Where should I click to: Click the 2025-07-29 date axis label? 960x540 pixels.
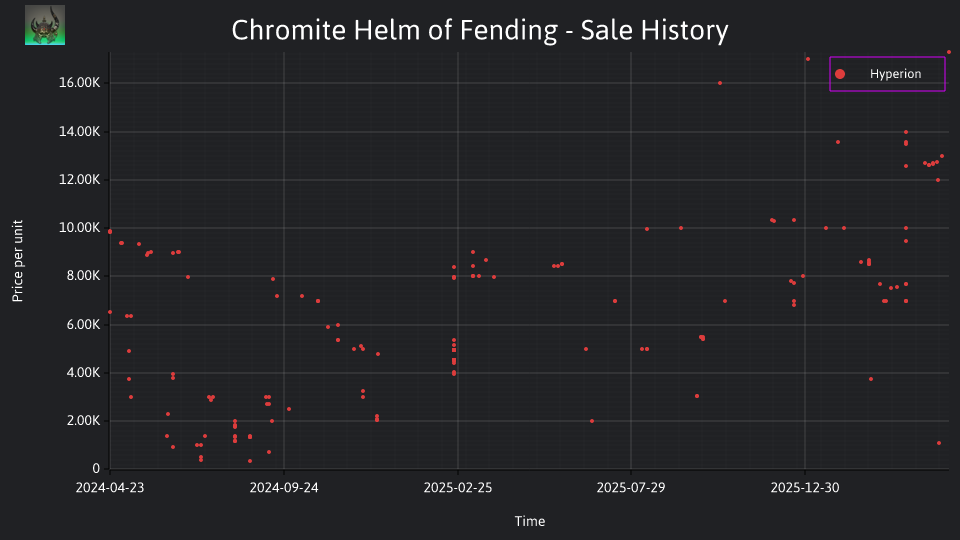click(x=631, y=488)
